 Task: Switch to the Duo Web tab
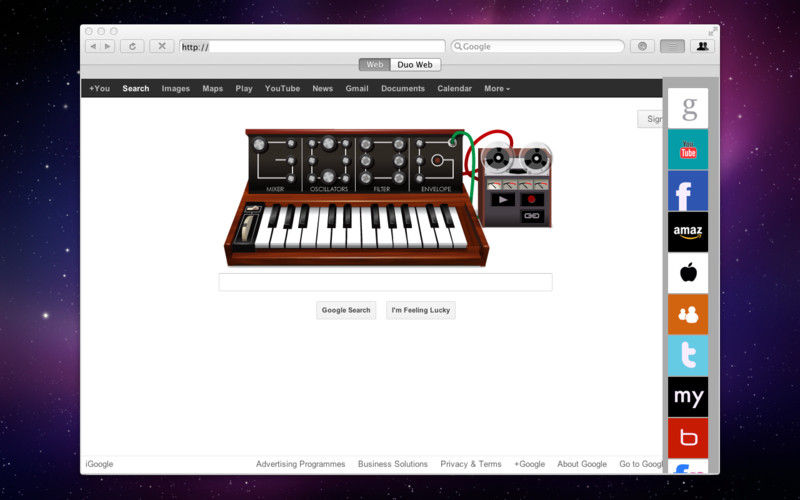[415, 65]
